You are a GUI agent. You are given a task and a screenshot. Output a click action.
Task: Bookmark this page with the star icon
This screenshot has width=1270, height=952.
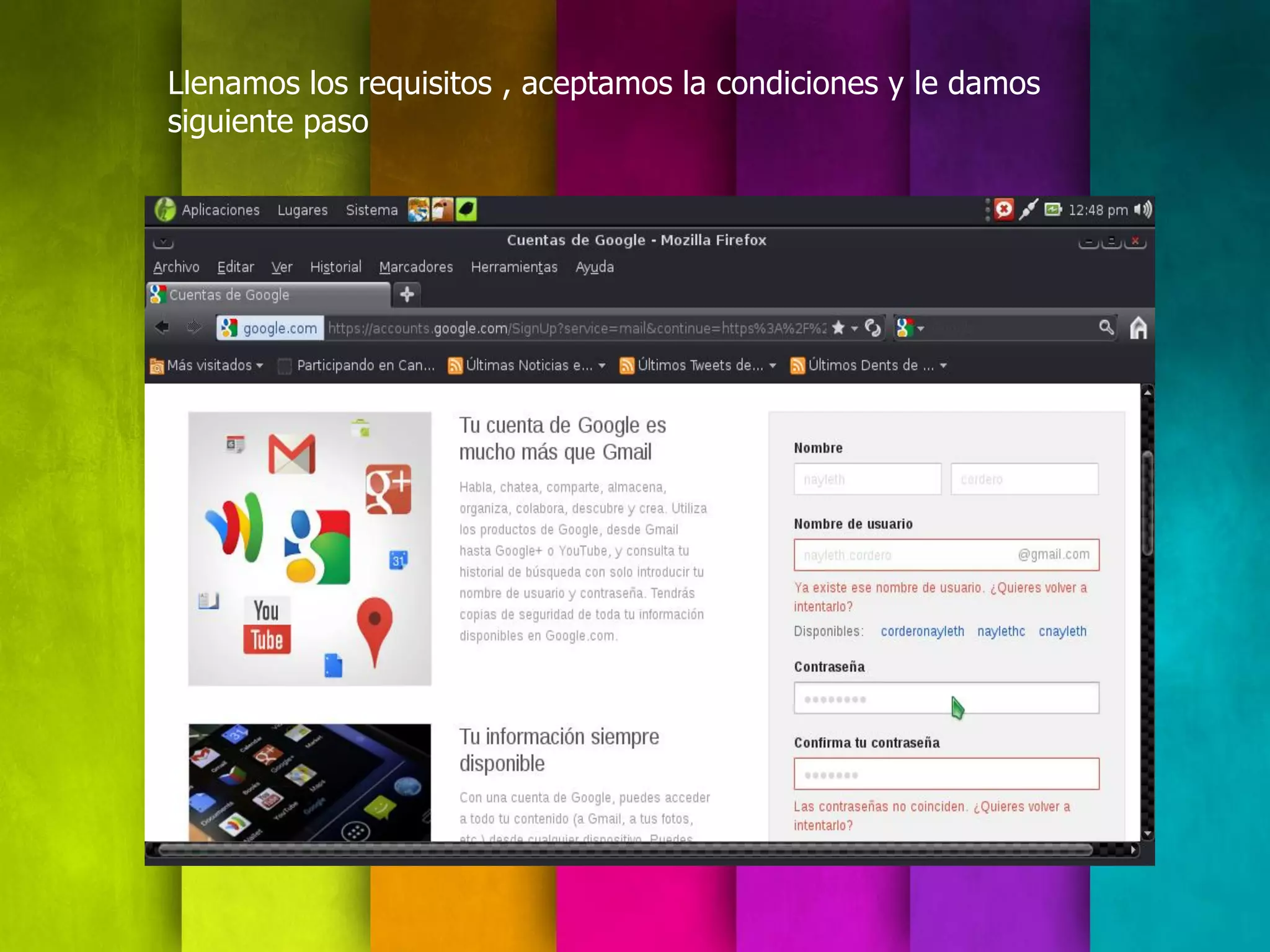pyautogui.click(x=838, y=327)
